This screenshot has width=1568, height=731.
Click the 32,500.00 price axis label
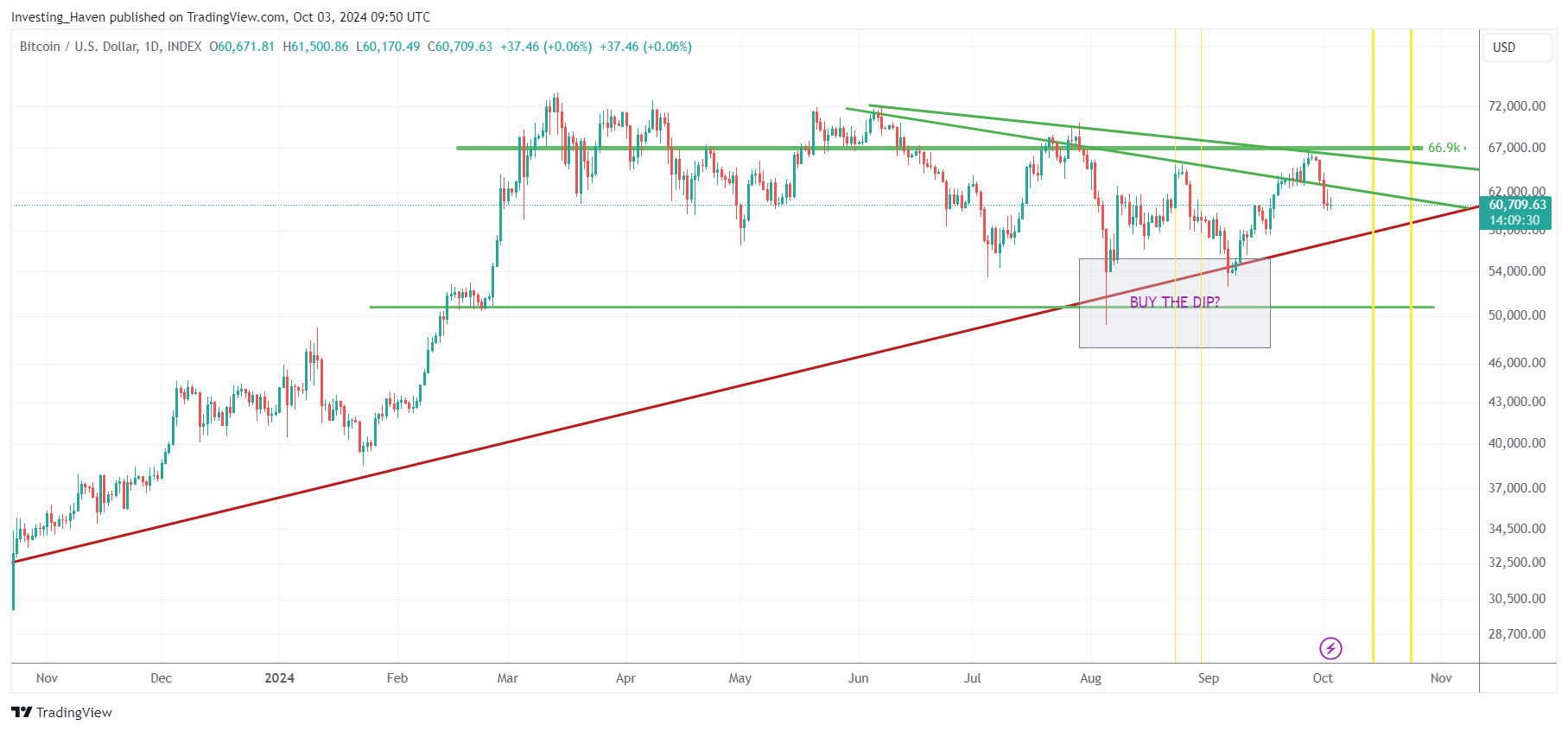pos(1516,563)
